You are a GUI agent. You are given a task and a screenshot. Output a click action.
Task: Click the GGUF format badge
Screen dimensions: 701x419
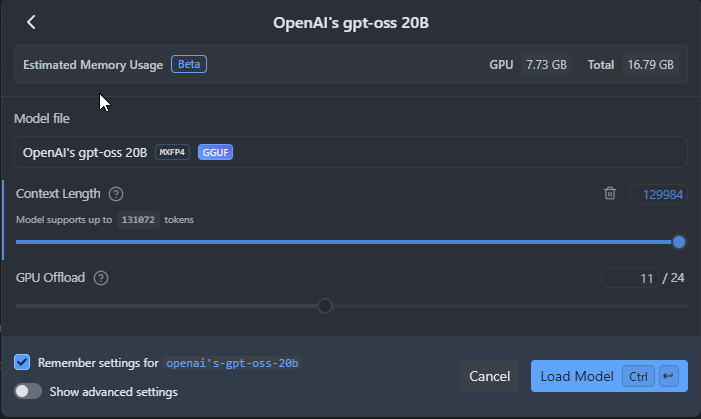point(215,153)
